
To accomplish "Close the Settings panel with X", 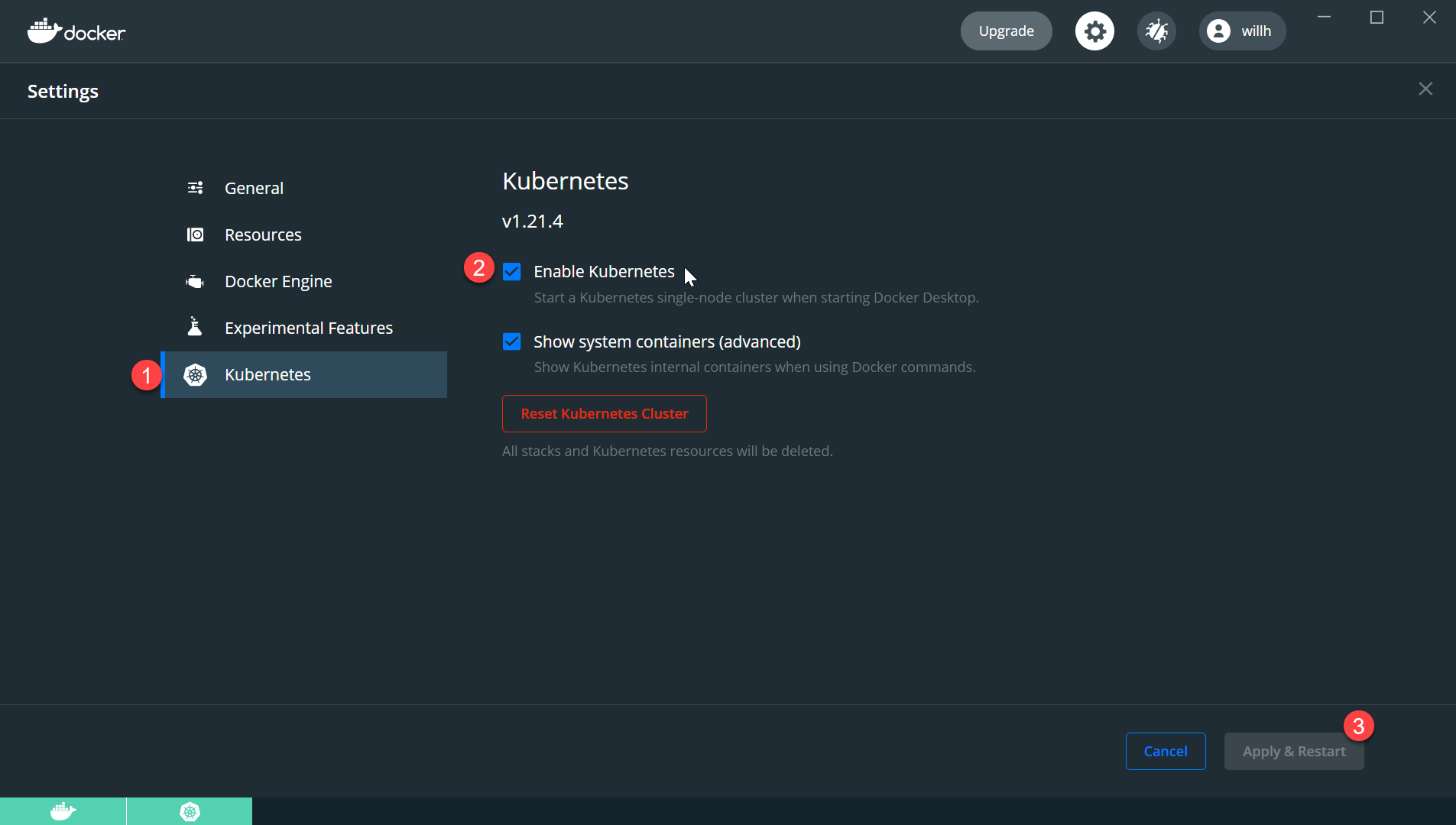I will pos(1425,89).
